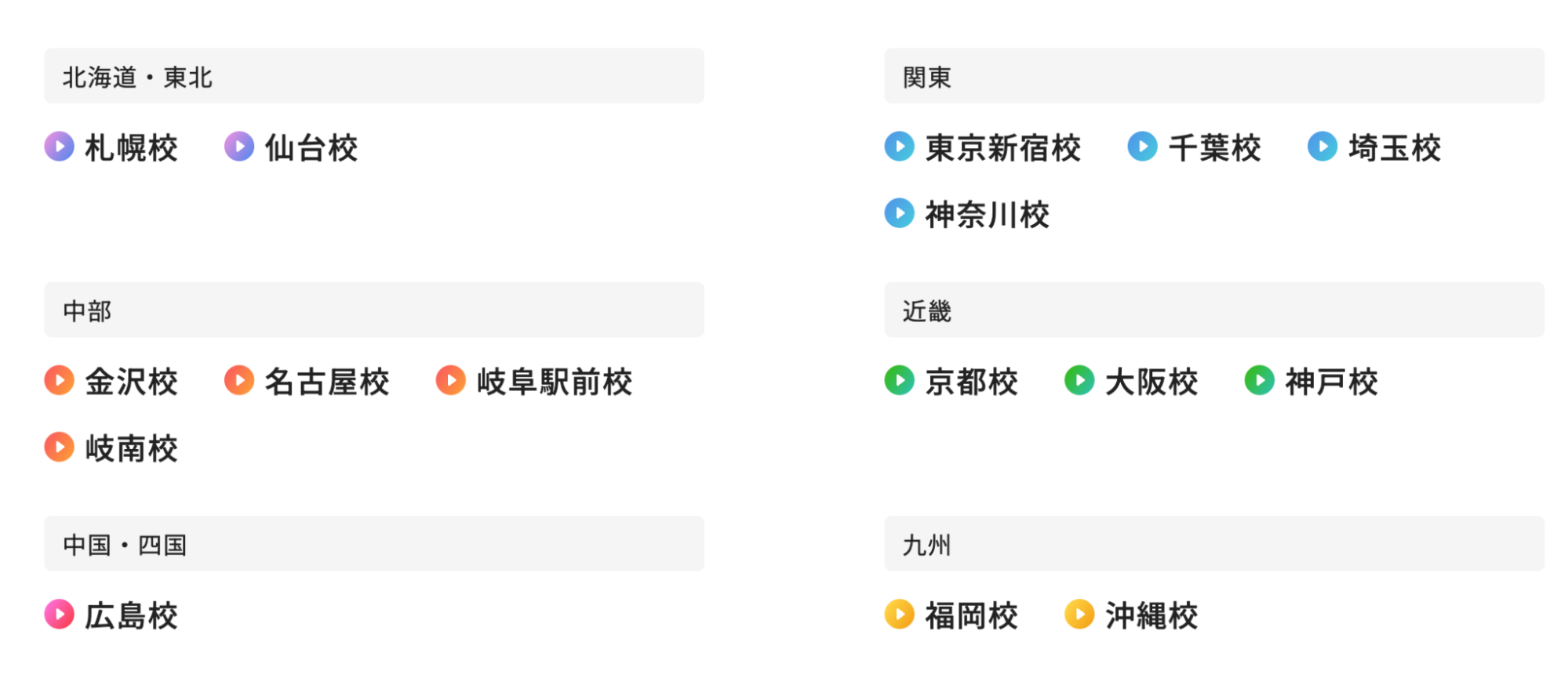Open the 岐阜駅前校 link
Viewport: 1568px width, 678px height.
[x=555, y=383]
